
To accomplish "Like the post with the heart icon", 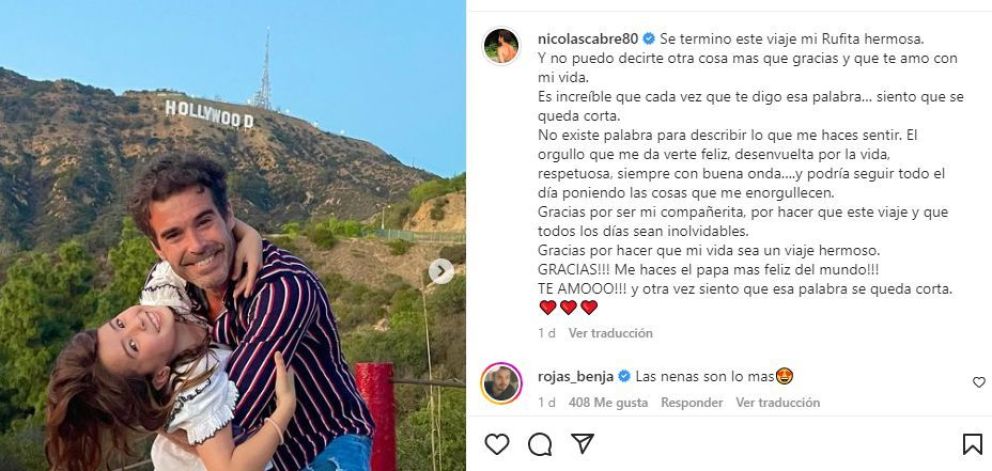I will pos(497,444).
